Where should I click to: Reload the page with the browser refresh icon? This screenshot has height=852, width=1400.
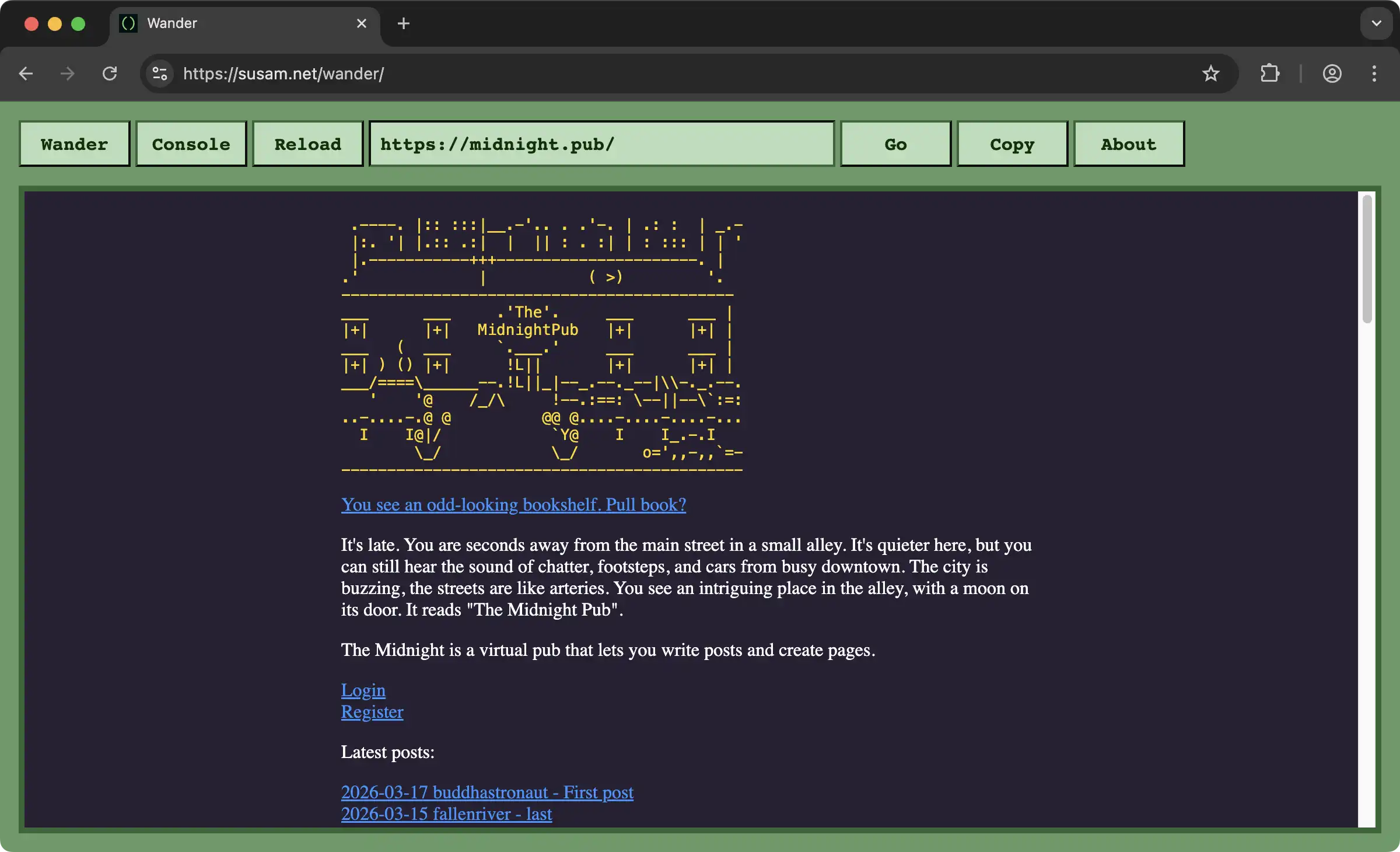(110, 74)
